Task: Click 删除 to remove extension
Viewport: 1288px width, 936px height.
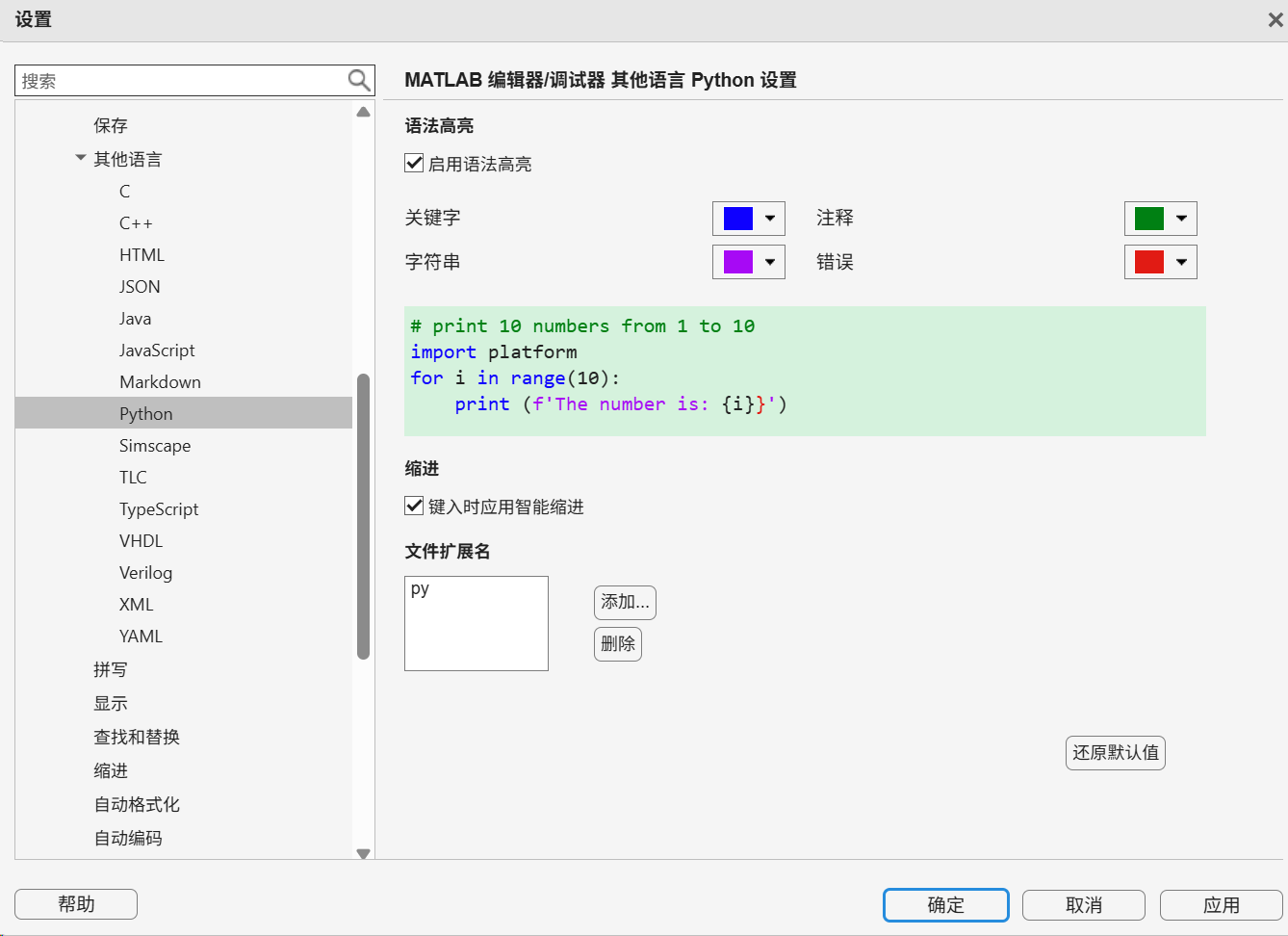Action: tap(618, 643)
